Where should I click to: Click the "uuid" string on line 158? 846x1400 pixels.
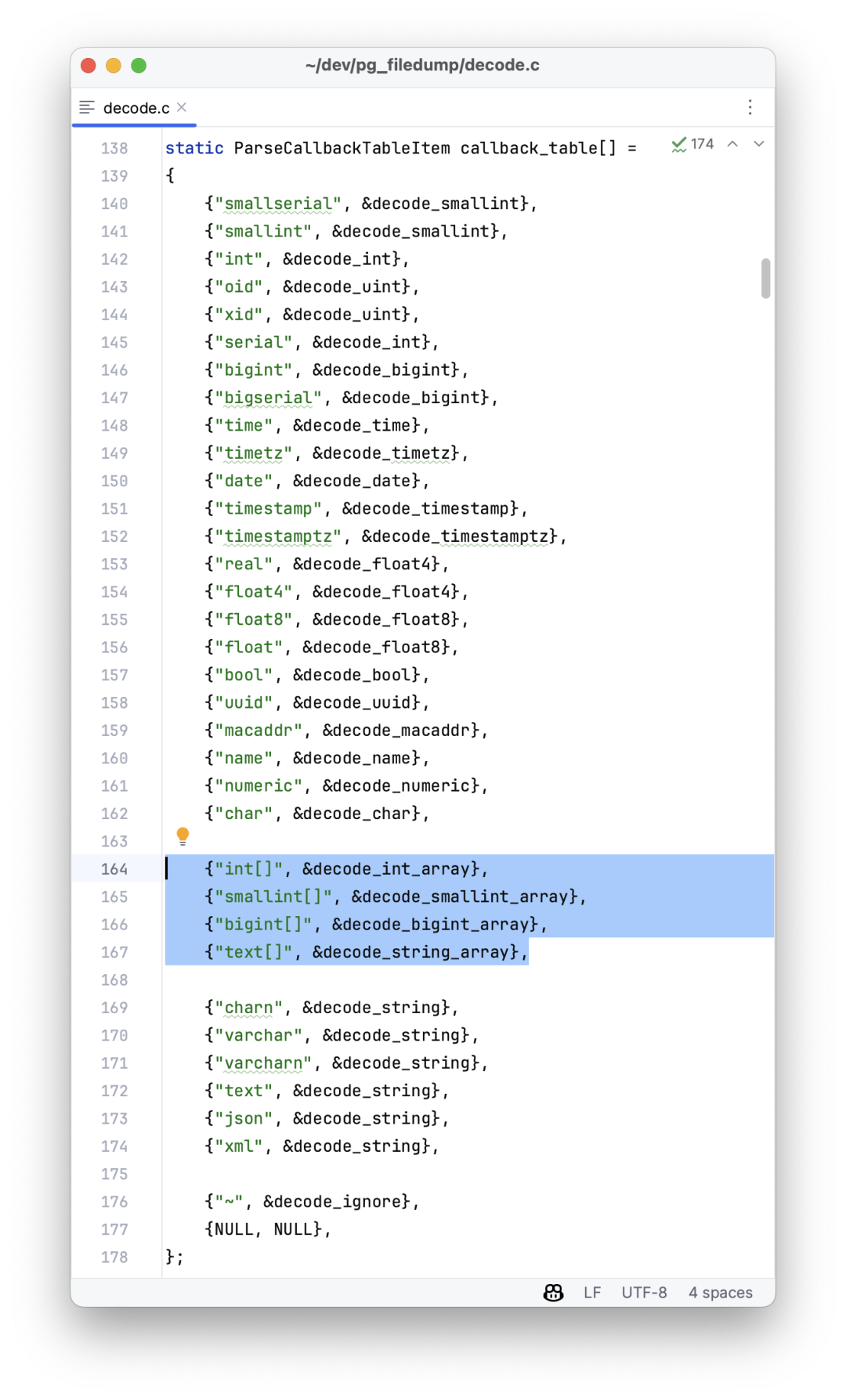pyautogui.click(x=244, y=703)
